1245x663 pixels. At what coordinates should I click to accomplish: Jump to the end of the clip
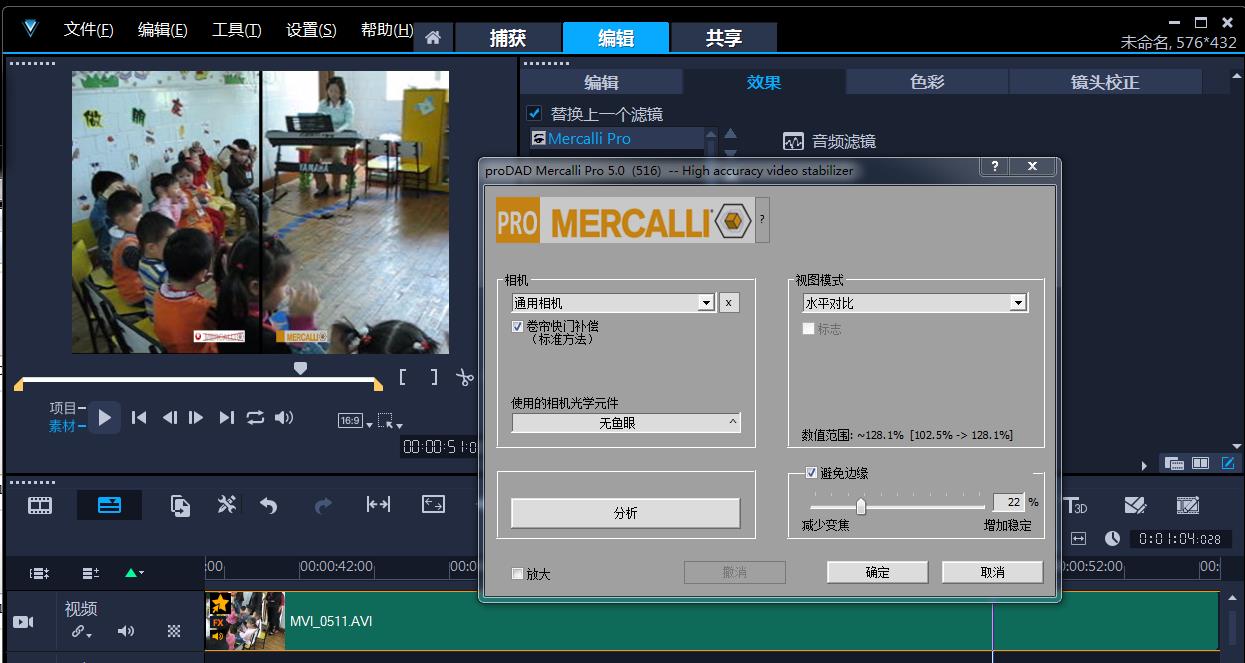(x=227, y=418)
